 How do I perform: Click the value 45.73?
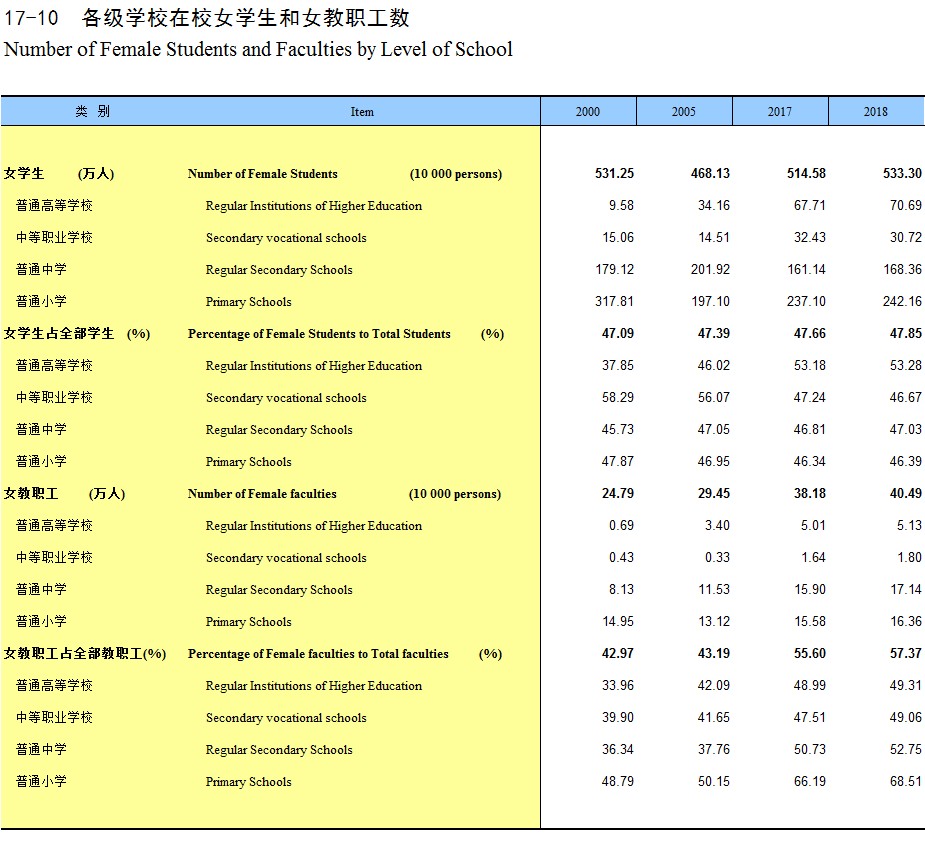[618, 430]
